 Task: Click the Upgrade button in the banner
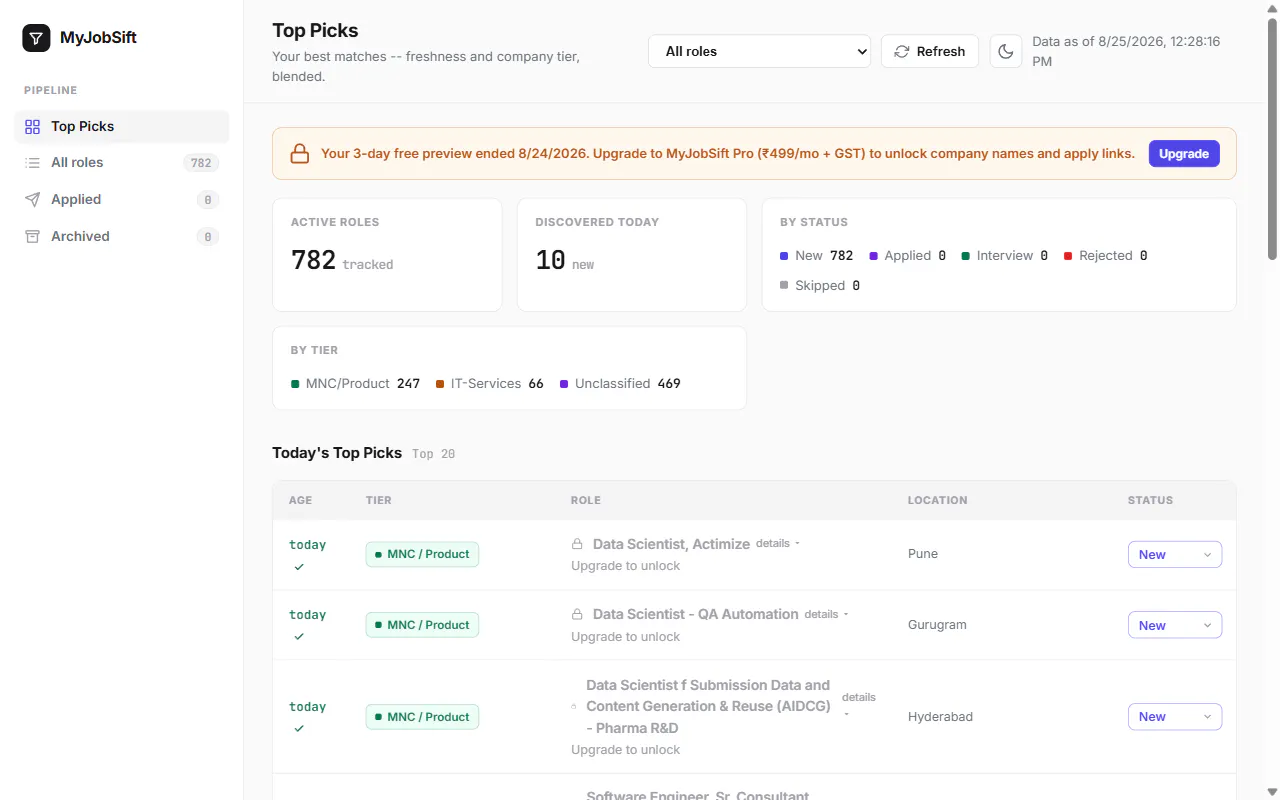(1184, 153)
